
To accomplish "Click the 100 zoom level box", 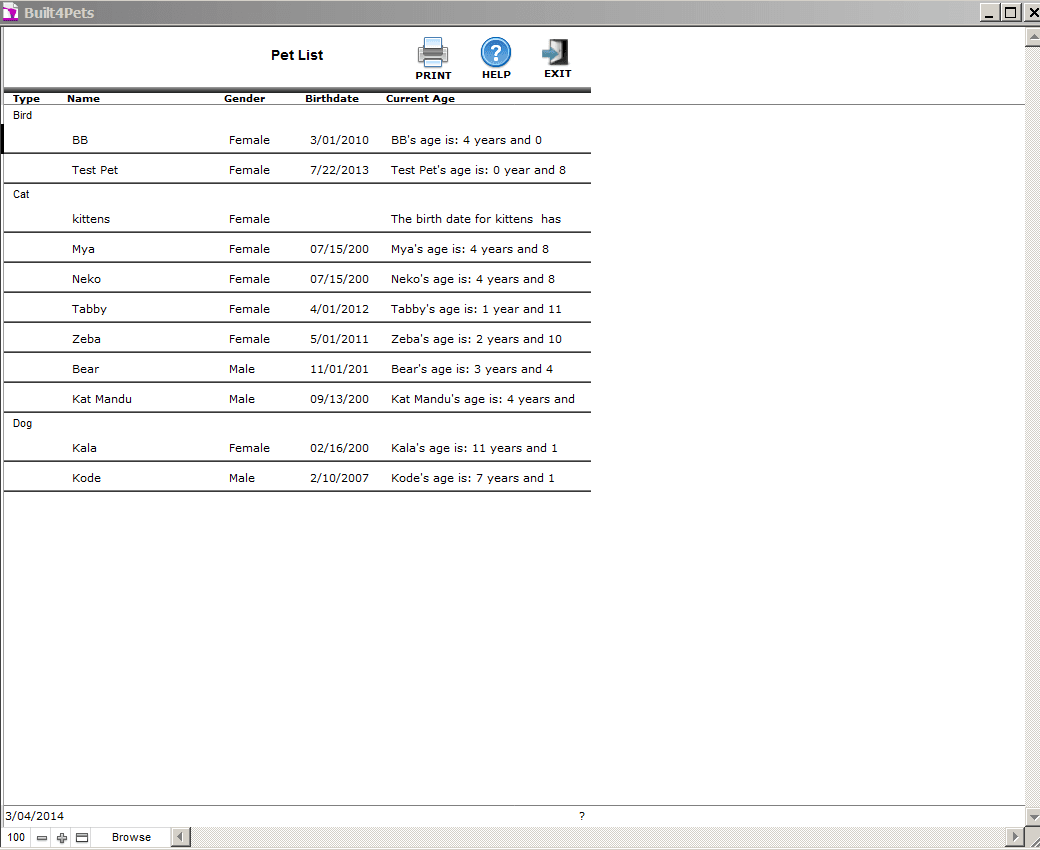I will click(x=16, y=838).
